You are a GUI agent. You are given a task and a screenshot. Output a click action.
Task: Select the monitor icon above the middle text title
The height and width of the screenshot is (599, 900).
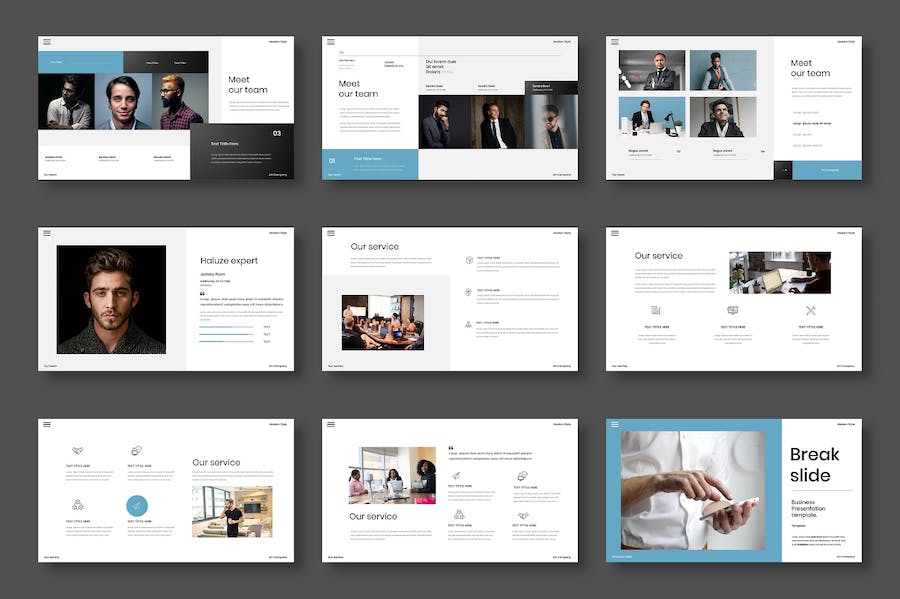(x=732, y=311)
